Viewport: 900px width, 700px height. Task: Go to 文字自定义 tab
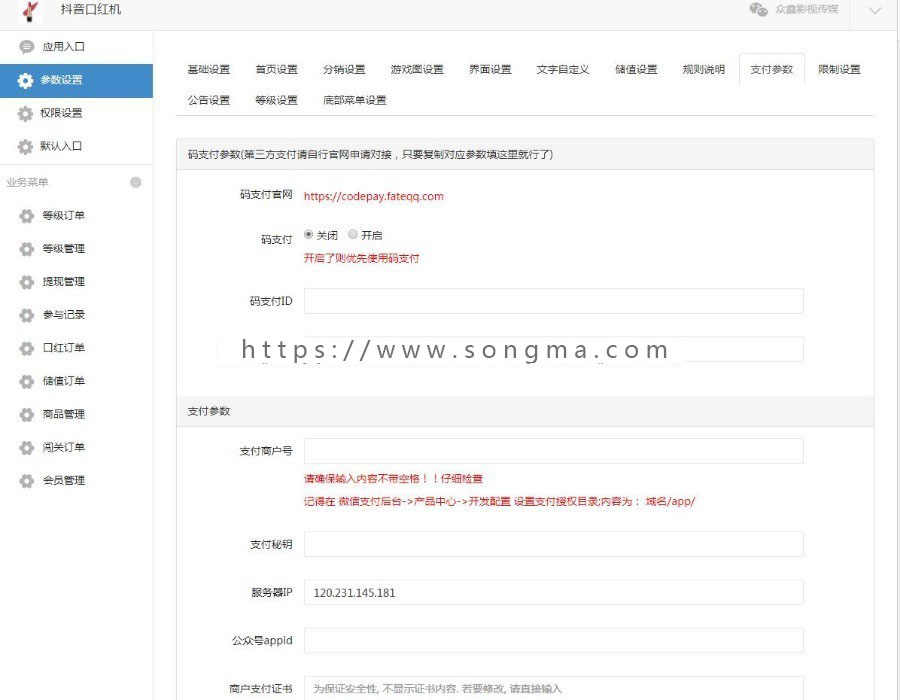(x=562, y=69)
